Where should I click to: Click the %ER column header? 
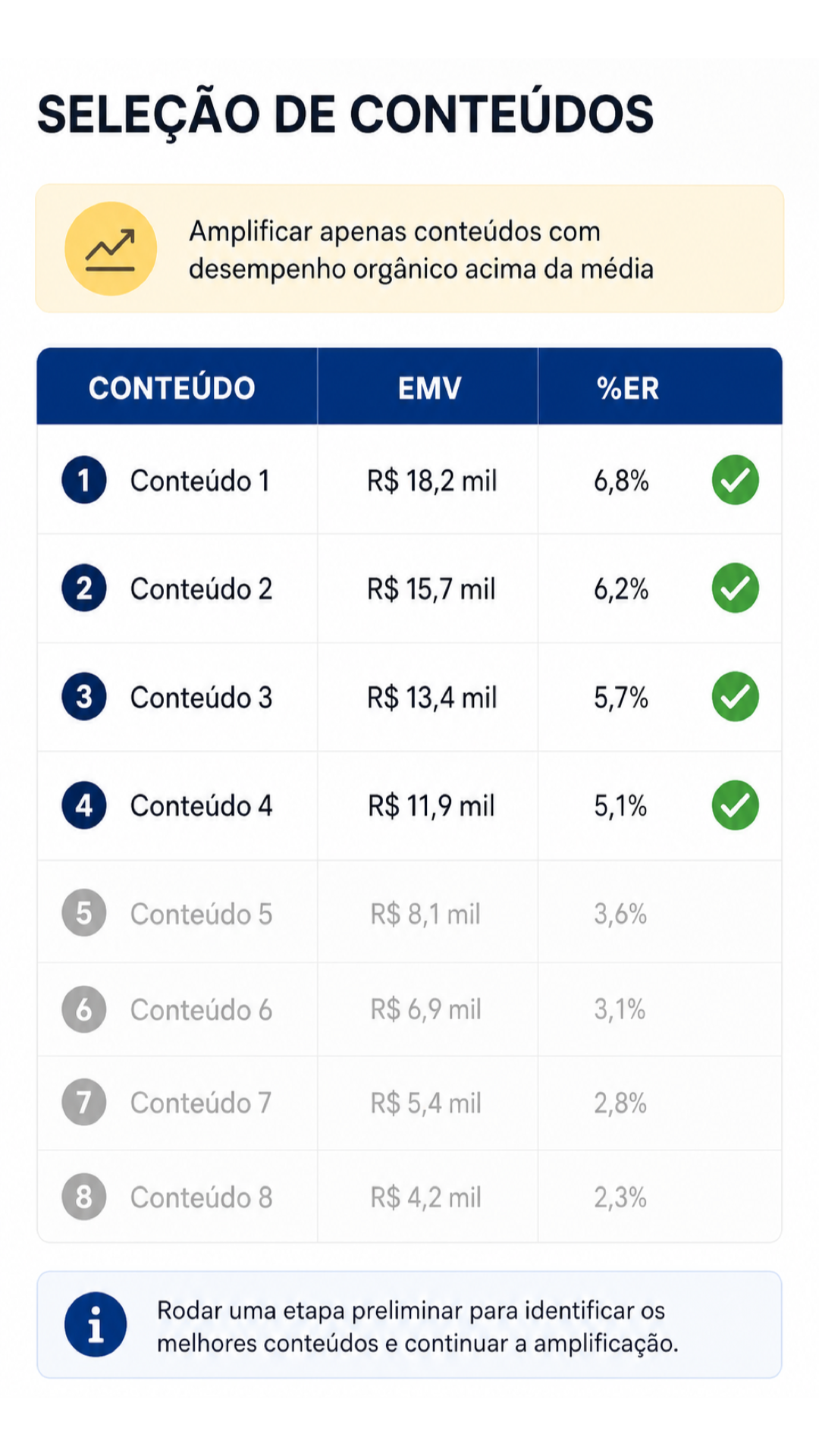click(x=628, y=388)
